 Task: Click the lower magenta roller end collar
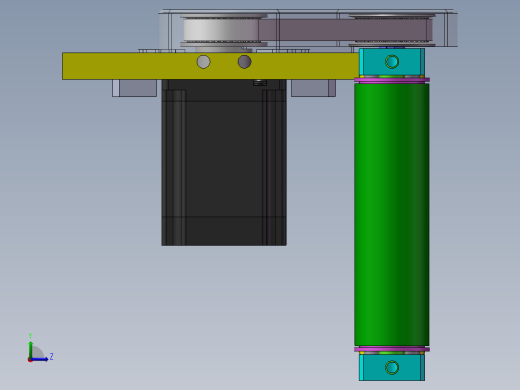[x=392, y=349]
